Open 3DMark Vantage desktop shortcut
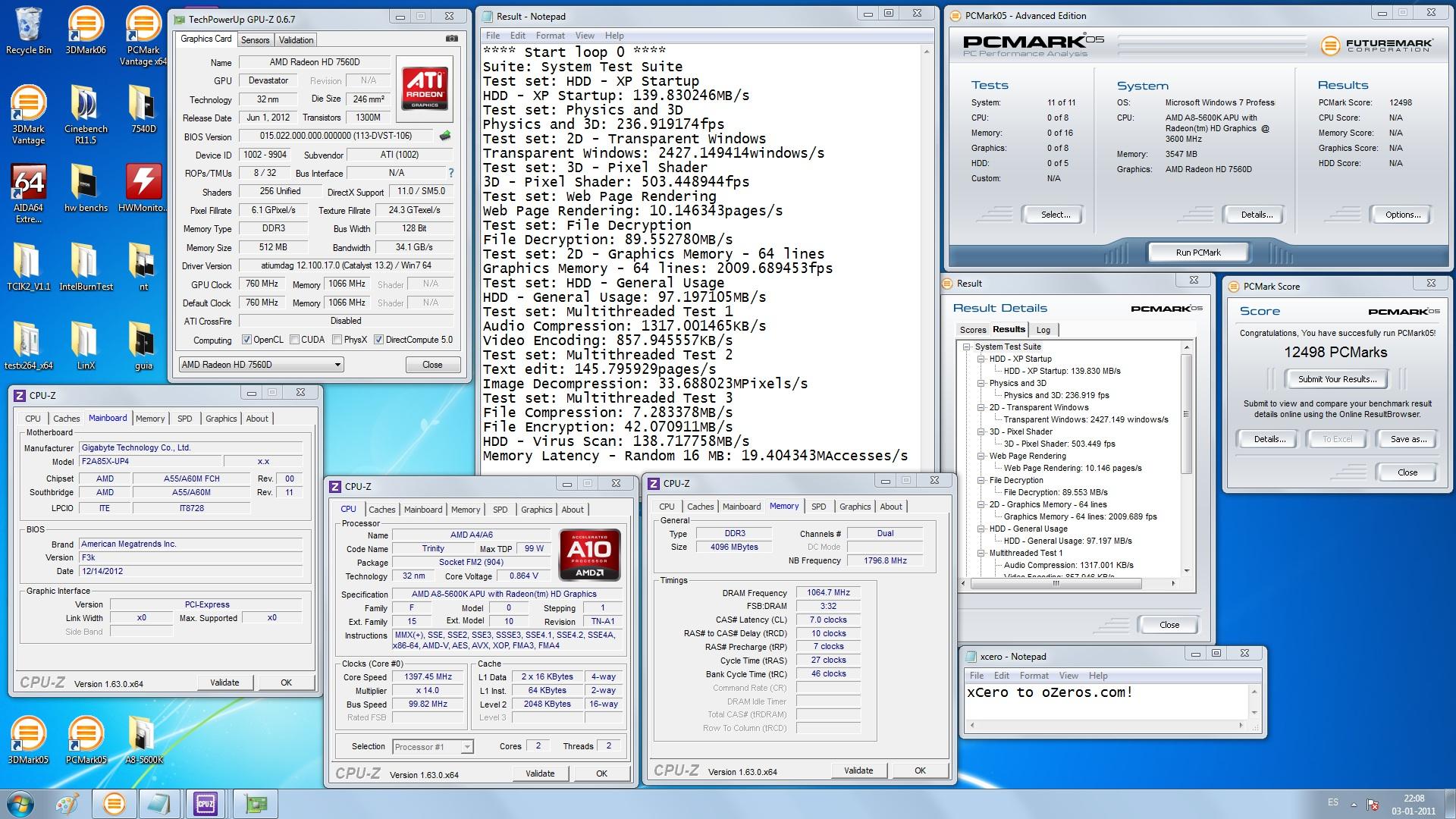 coord(28,115)
